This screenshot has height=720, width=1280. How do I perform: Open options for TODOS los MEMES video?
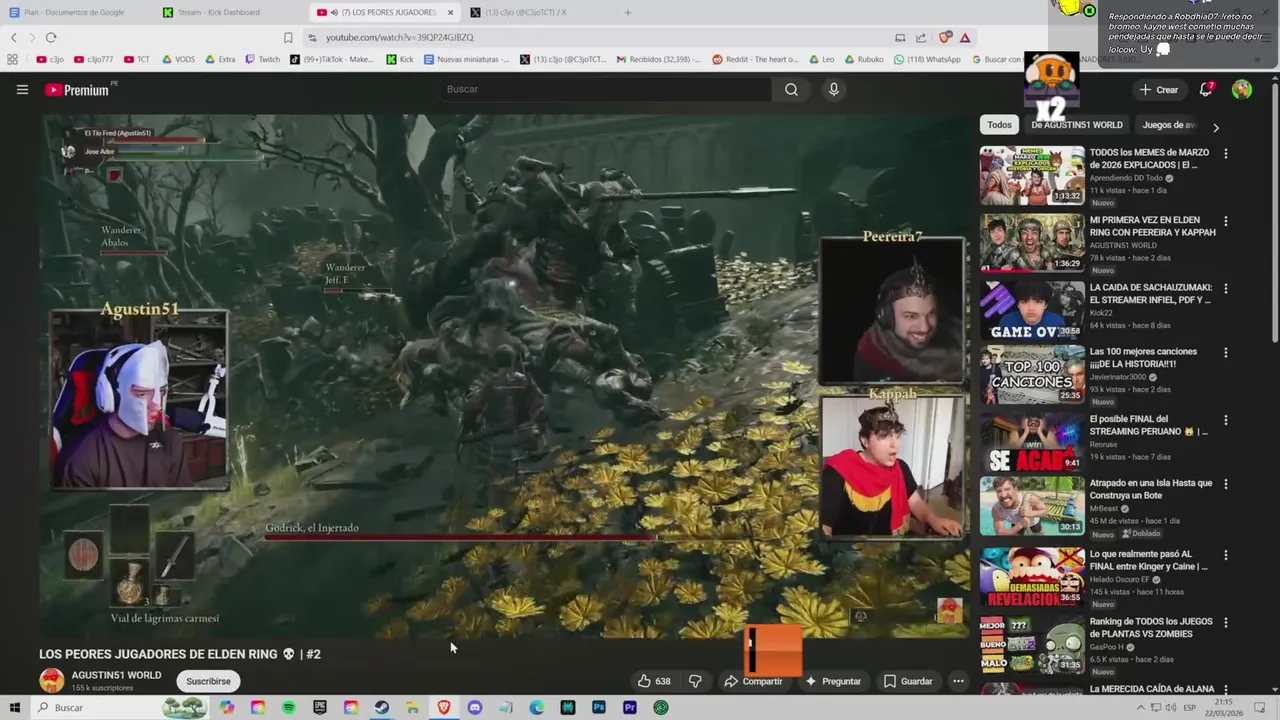(x=1226, y=154)
